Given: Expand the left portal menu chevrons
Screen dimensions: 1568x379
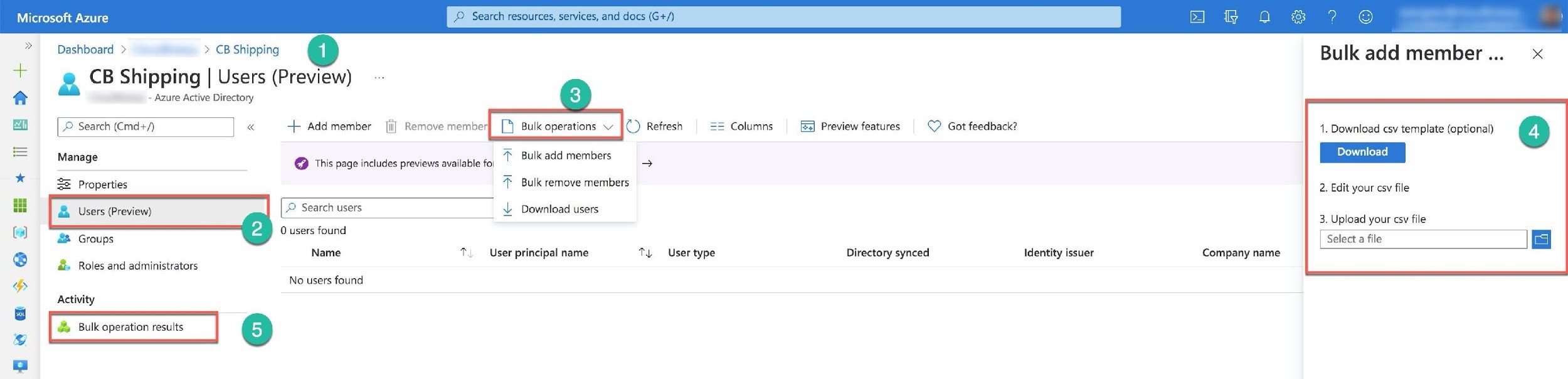Looking at the screenshot, I should [28, 46].
